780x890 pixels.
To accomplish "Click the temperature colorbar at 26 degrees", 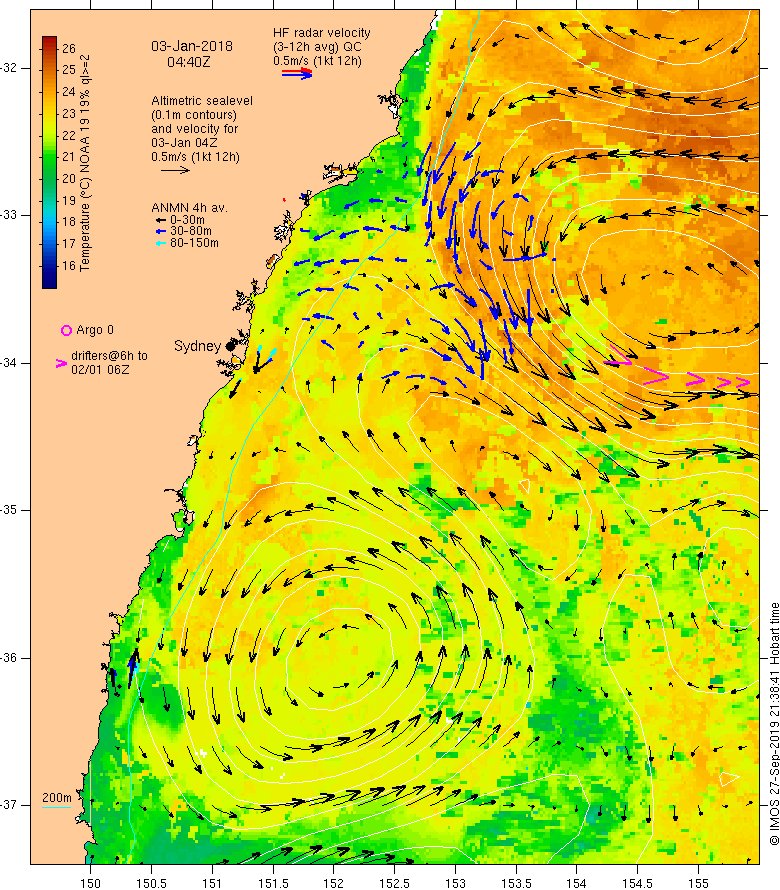I will tap(49, 48).
